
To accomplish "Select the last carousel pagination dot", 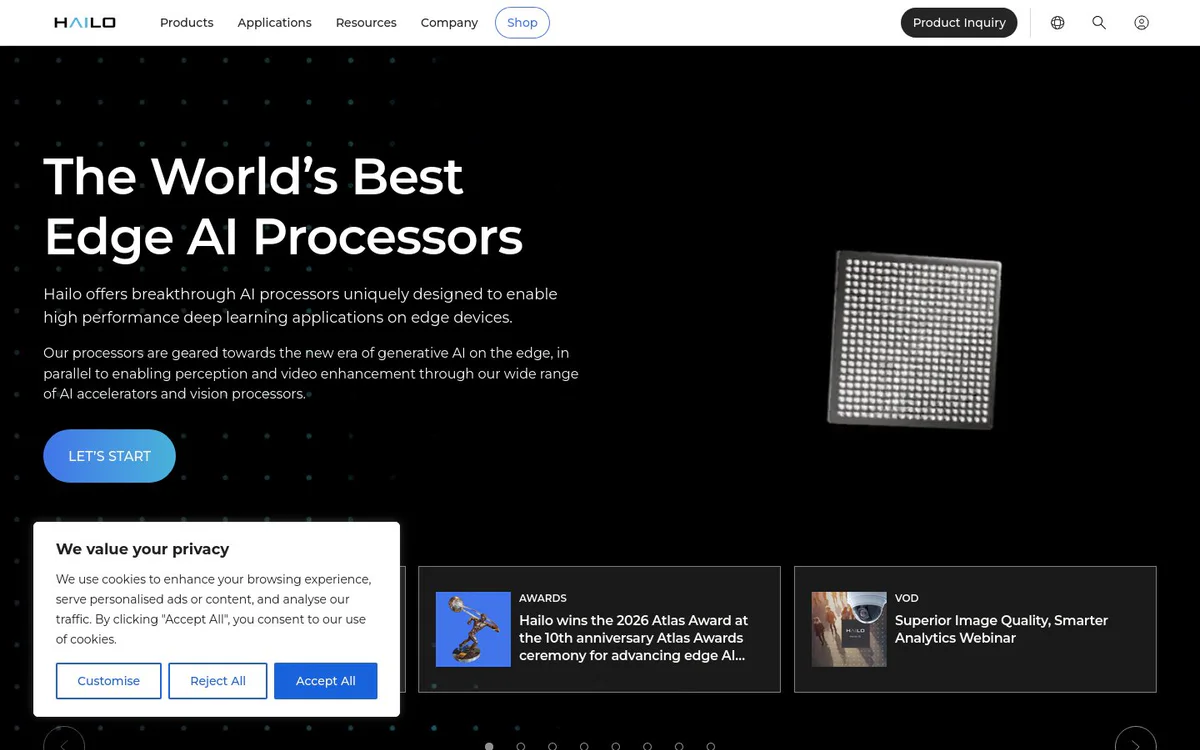I will pos(711,746).
